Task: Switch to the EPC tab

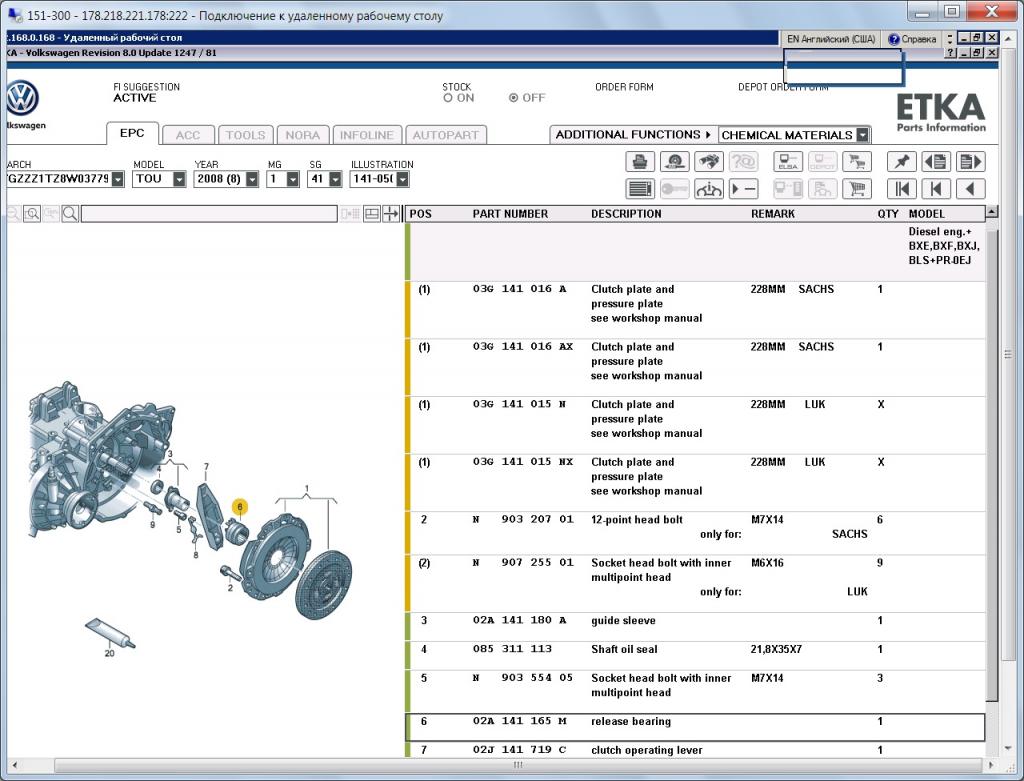Action: [132, 133]
